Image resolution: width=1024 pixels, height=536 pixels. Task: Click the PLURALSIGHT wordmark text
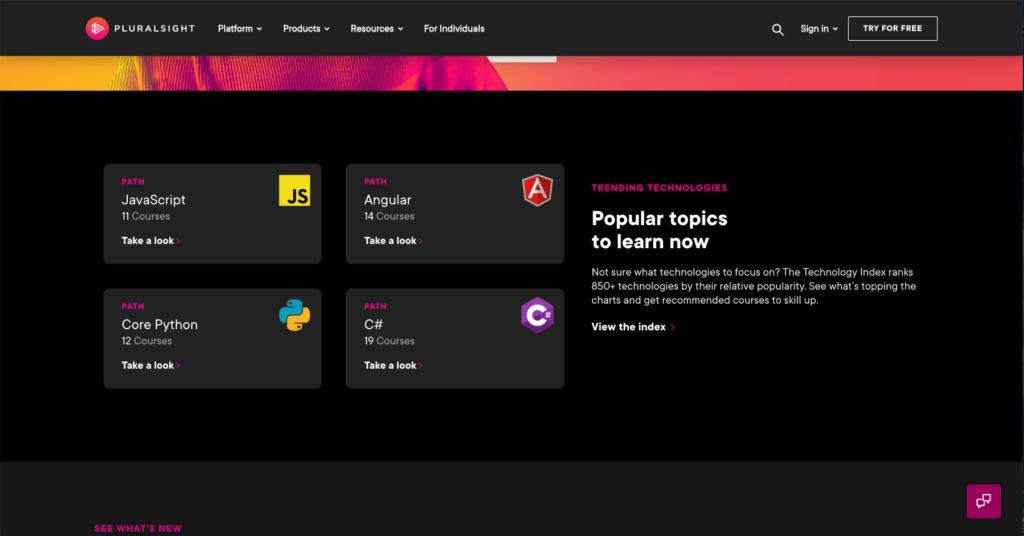154,29
